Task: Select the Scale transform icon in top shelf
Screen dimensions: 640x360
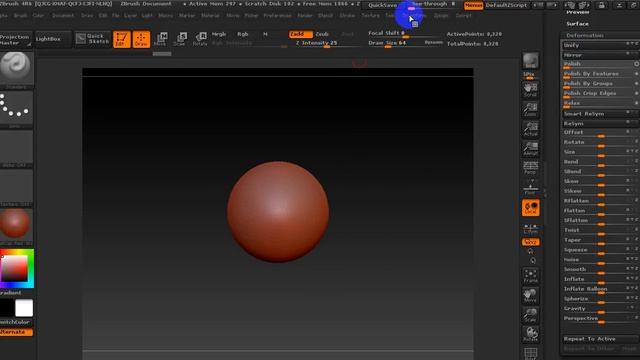Action: [x=180, y=39]
